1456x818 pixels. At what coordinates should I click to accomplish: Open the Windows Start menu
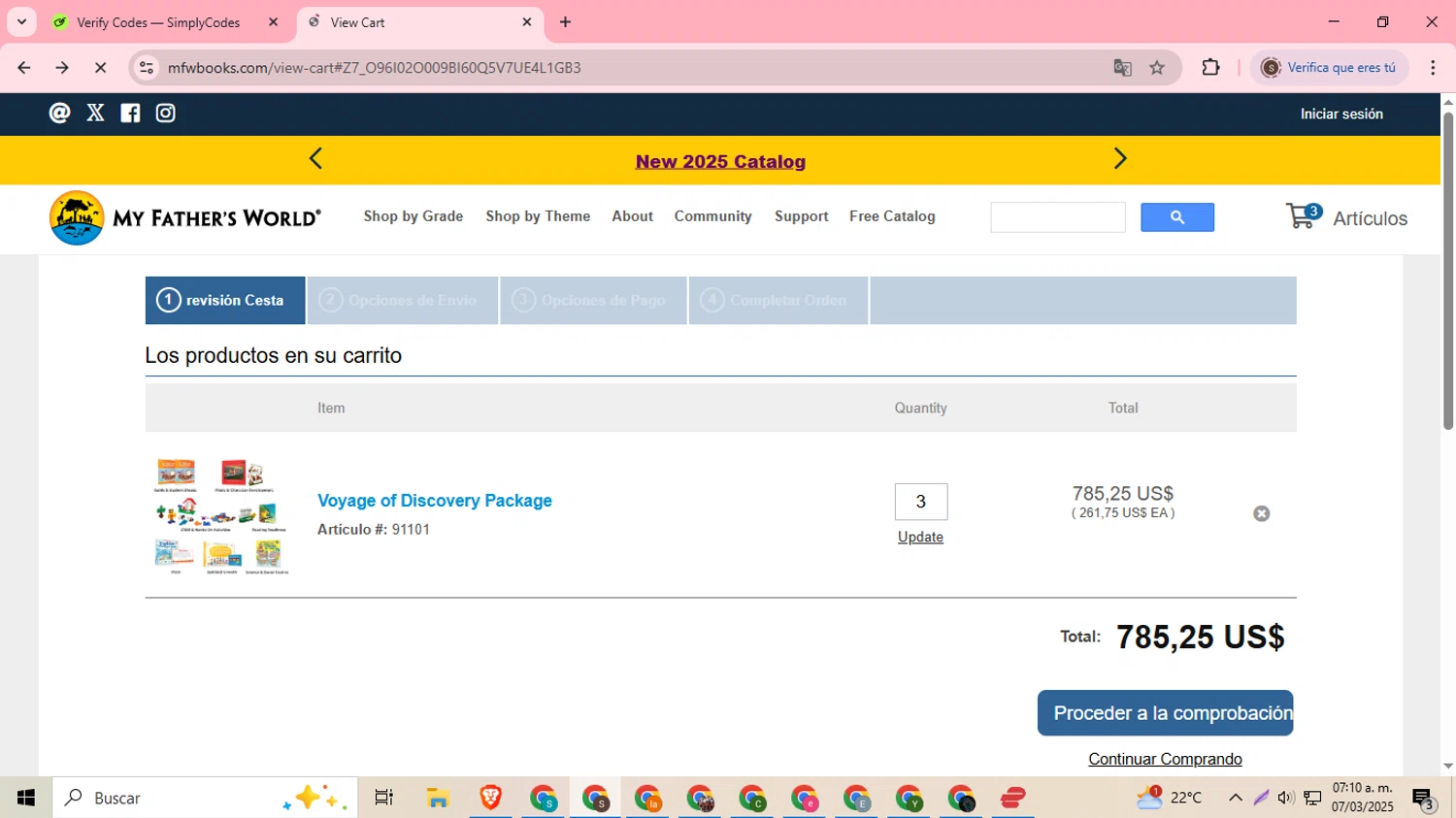pyautogui.click(x=26, y=798)
